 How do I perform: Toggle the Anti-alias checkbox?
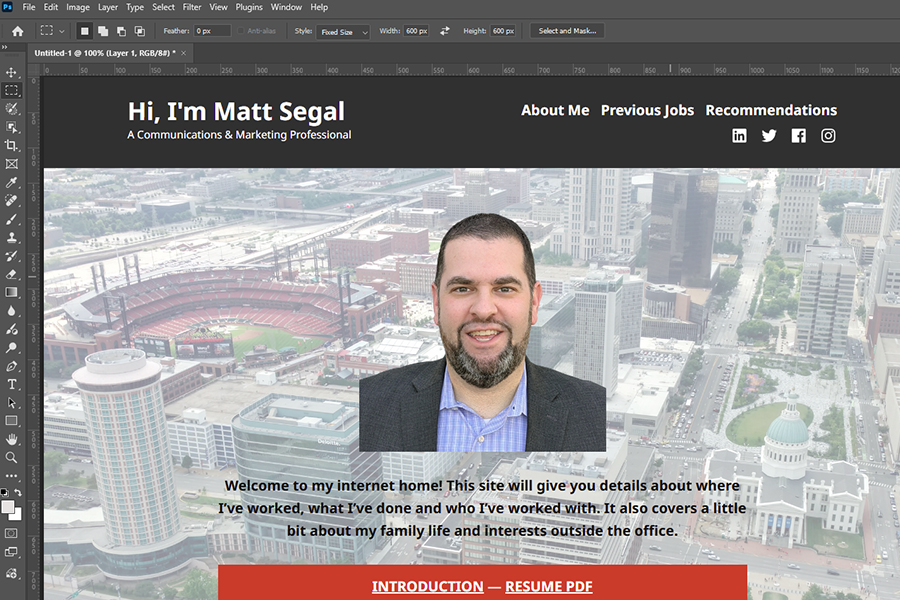[x=242, y=31]
